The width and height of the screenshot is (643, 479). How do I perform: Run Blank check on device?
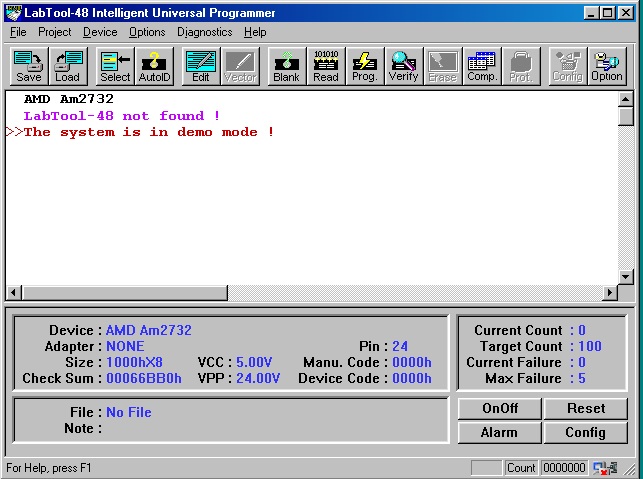click(x=287, y=66)
